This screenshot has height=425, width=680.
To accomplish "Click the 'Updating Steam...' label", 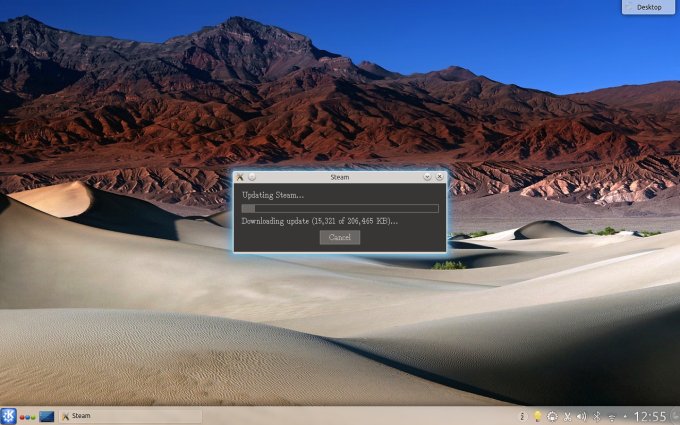I will click(x=273, y=195).
